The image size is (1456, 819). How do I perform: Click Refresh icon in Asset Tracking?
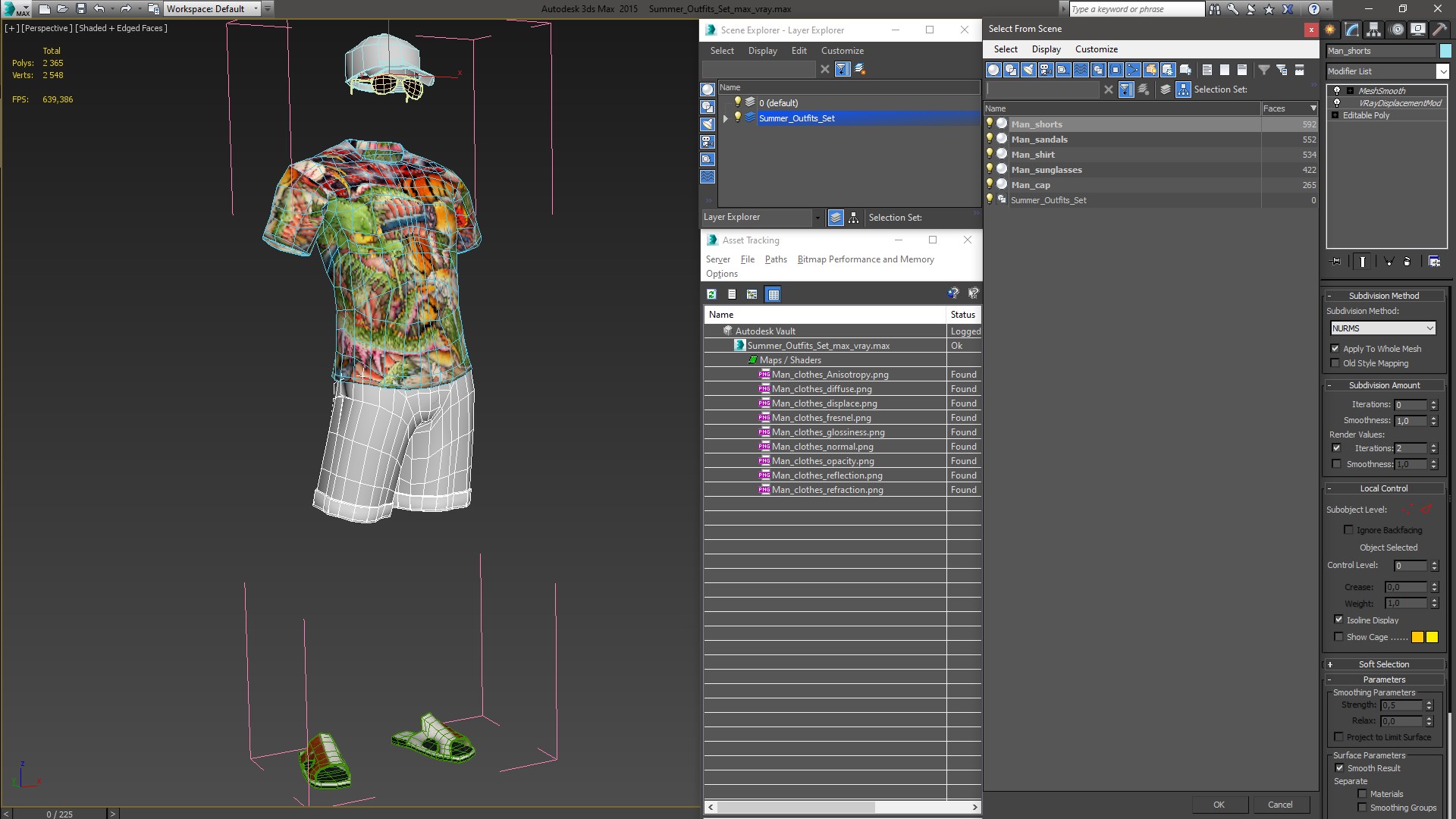pos(711,294)
